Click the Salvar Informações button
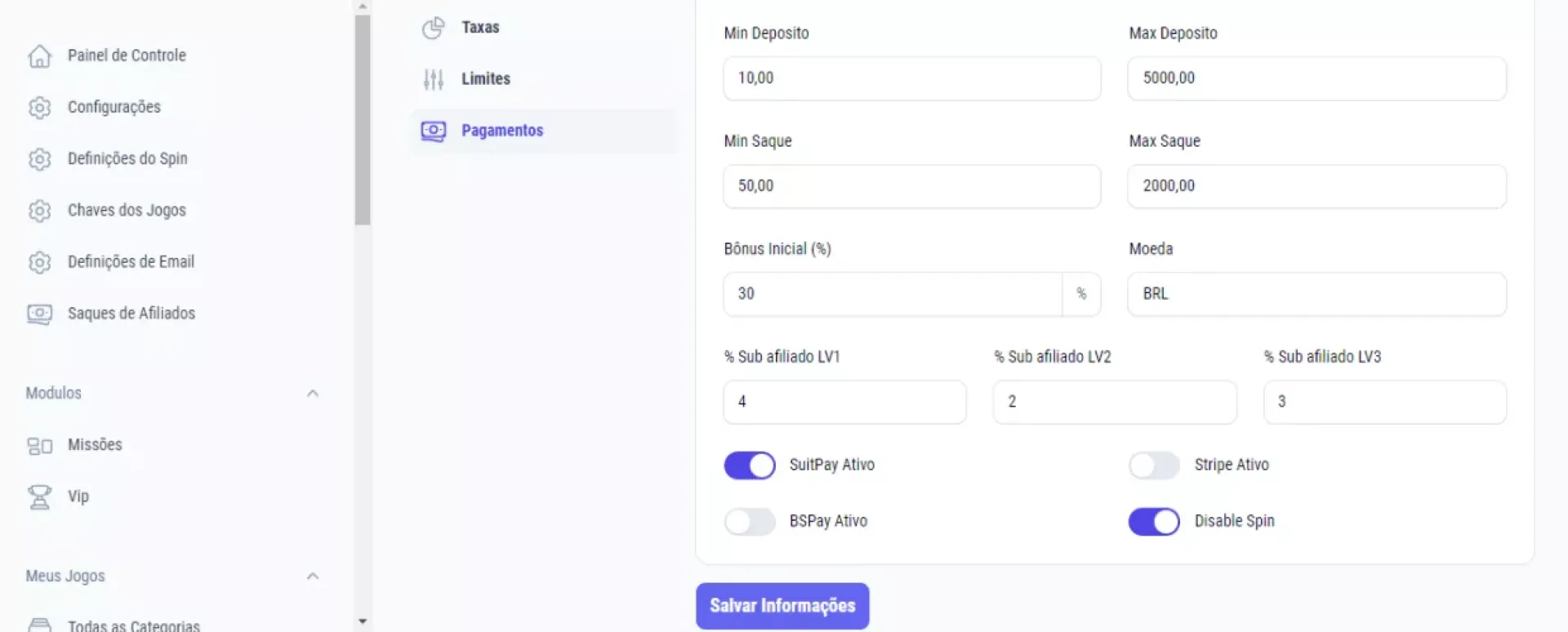The width and height of the screenshot is (1568, 632). point(782,606)
